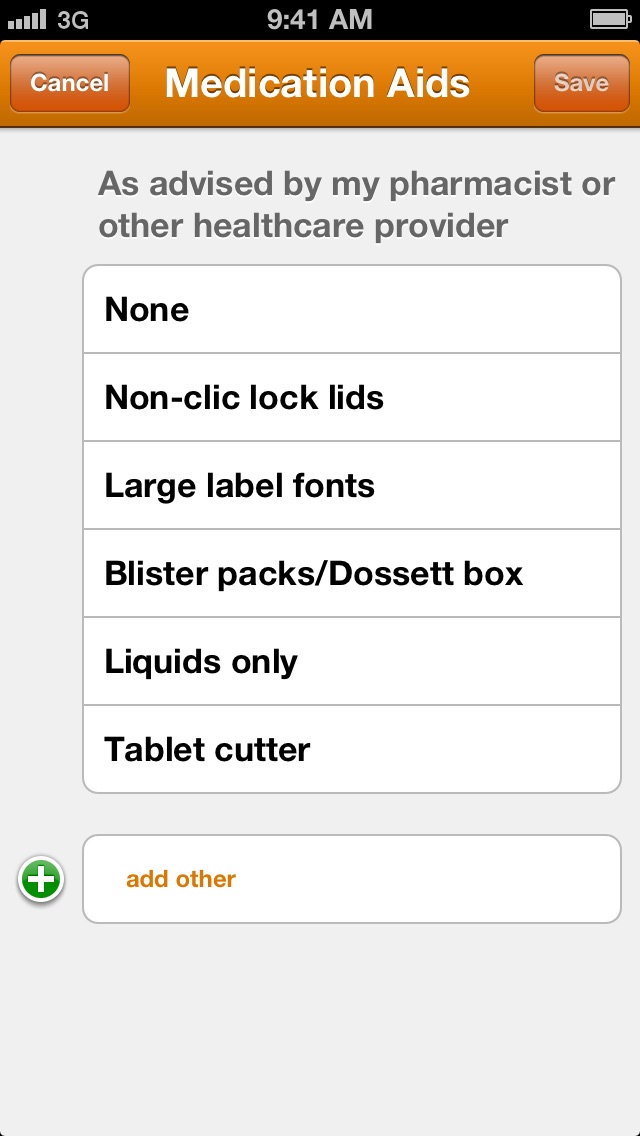Image resolution: width=640 pixels, height=1136 pixels.
Task: Tap the word None in the list
Action: [x=147, y=310]
